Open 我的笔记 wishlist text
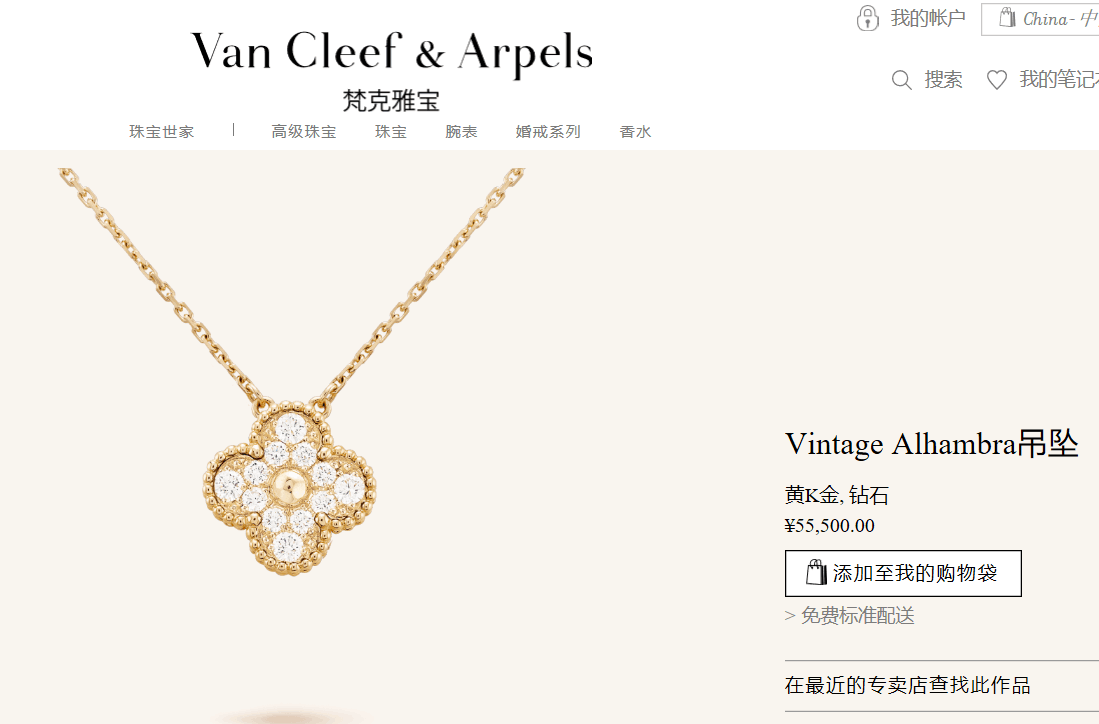 coord(1059,80)
